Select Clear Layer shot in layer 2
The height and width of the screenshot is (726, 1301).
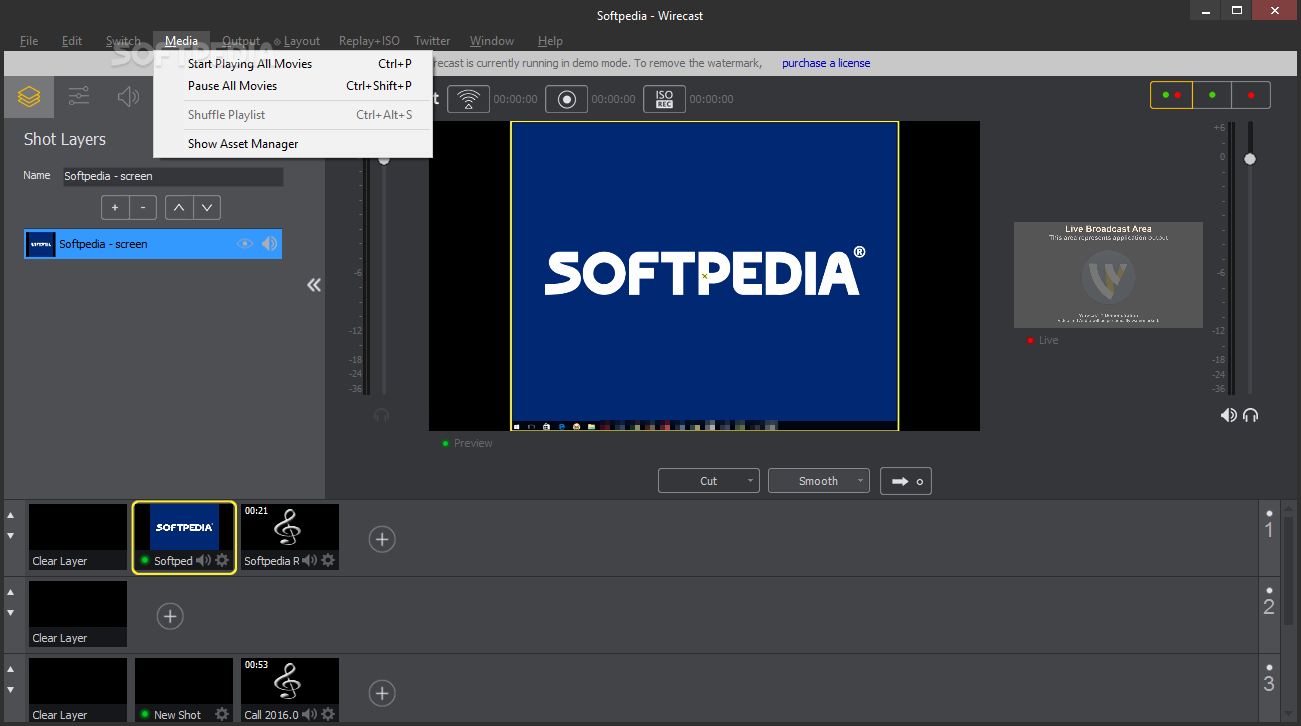(x=78, y=614)
